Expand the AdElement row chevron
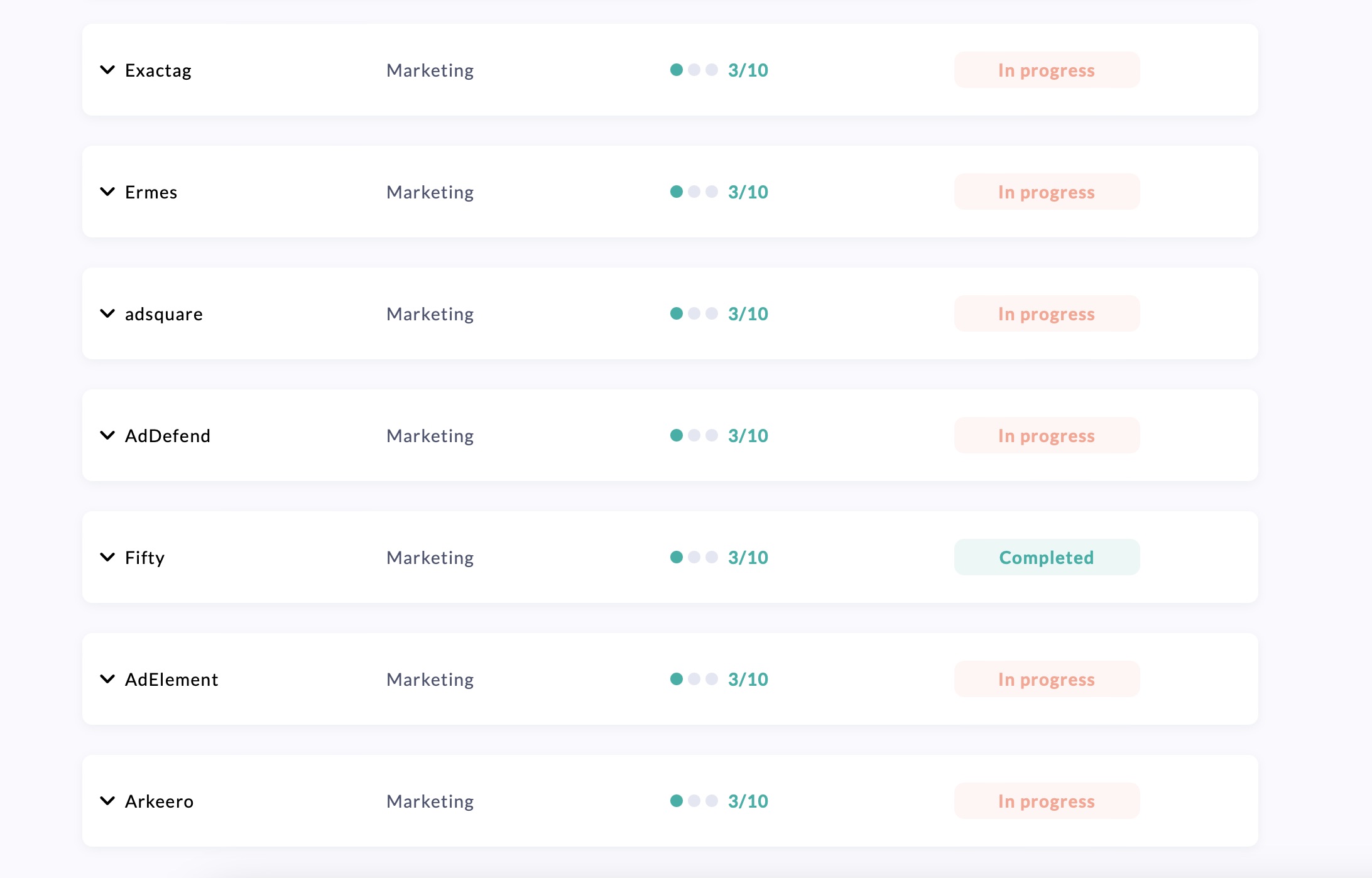Image resolution: width=1372 pixels, height=878 pixels. pos(107,679)
